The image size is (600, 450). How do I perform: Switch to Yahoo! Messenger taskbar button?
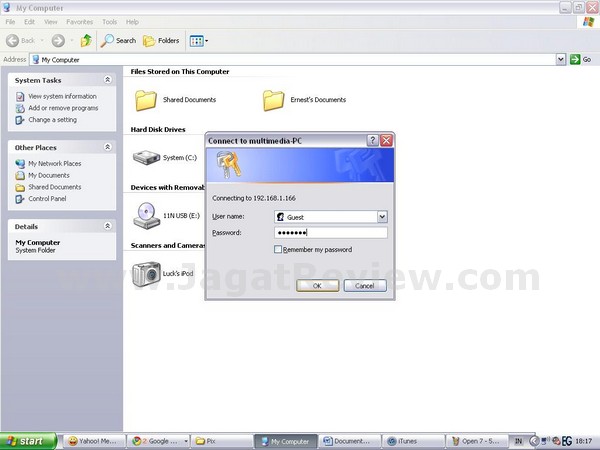[94, 441]
